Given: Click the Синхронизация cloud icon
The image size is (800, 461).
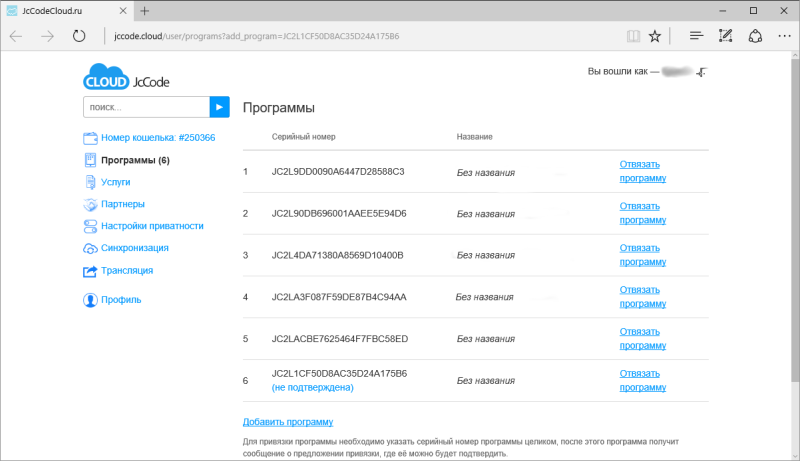Looking at the screenshot, I should pos(90,248).
